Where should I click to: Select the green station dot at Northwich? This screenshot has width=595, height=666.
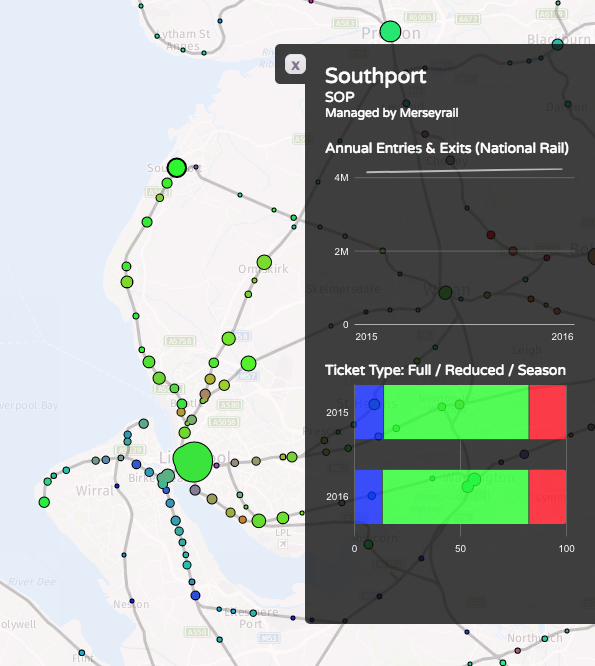point(544,638)
